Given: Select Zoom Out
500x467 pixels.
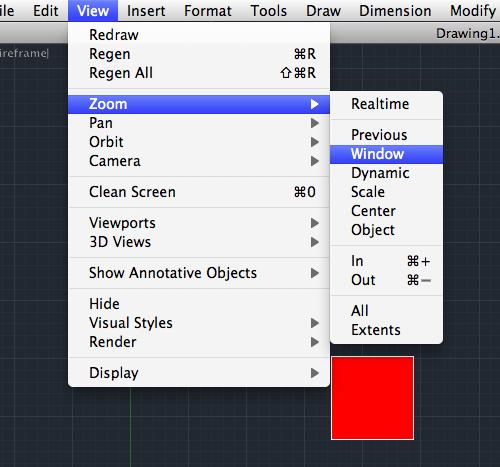Looking at the screenshot, I should [x=386, y=280].
